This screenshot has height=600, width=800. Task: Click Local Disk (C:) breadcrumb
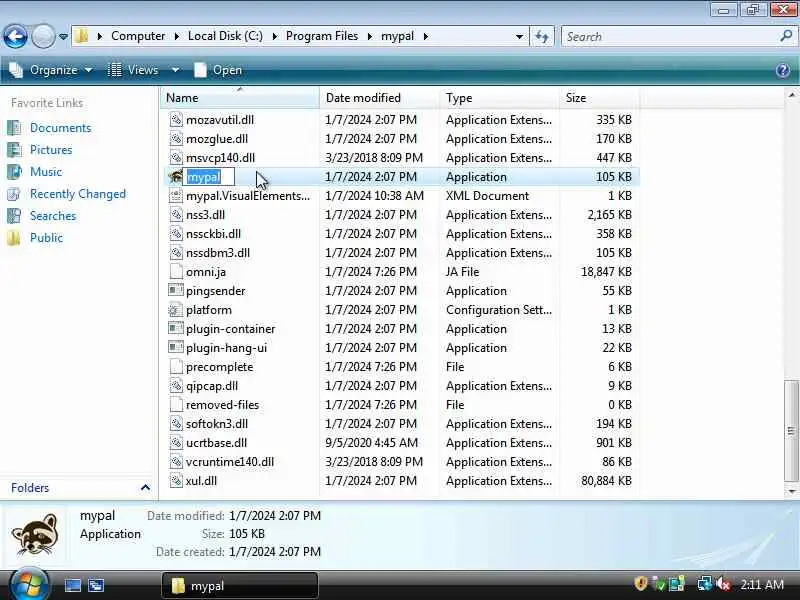click(226, 36)
